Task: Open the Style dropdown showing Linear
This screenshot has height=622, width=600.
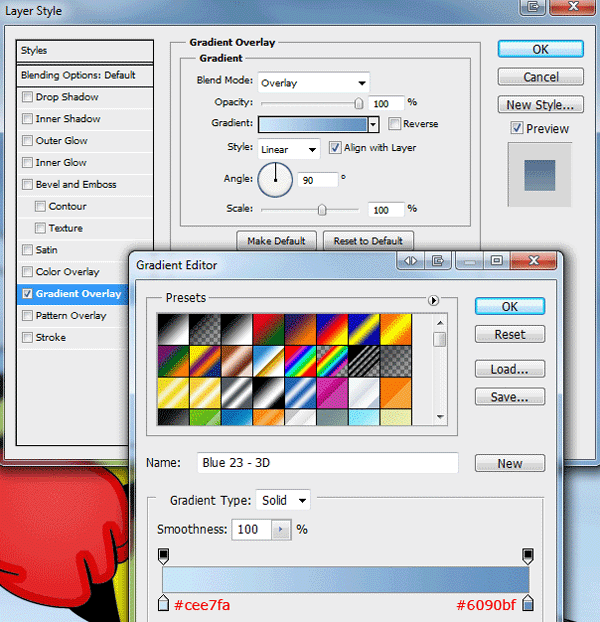Action: 289,149
